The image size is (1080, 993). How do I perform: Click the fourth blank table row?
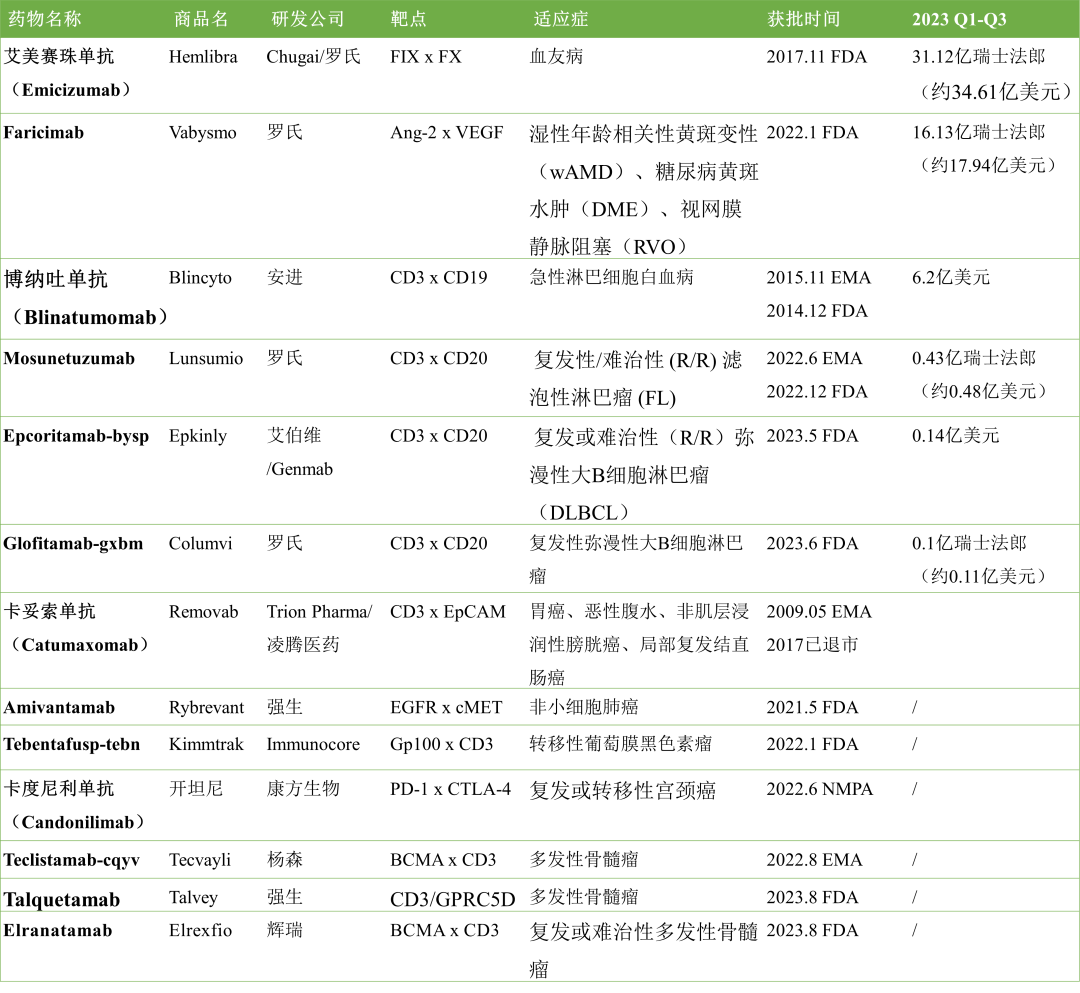(540, 378)
